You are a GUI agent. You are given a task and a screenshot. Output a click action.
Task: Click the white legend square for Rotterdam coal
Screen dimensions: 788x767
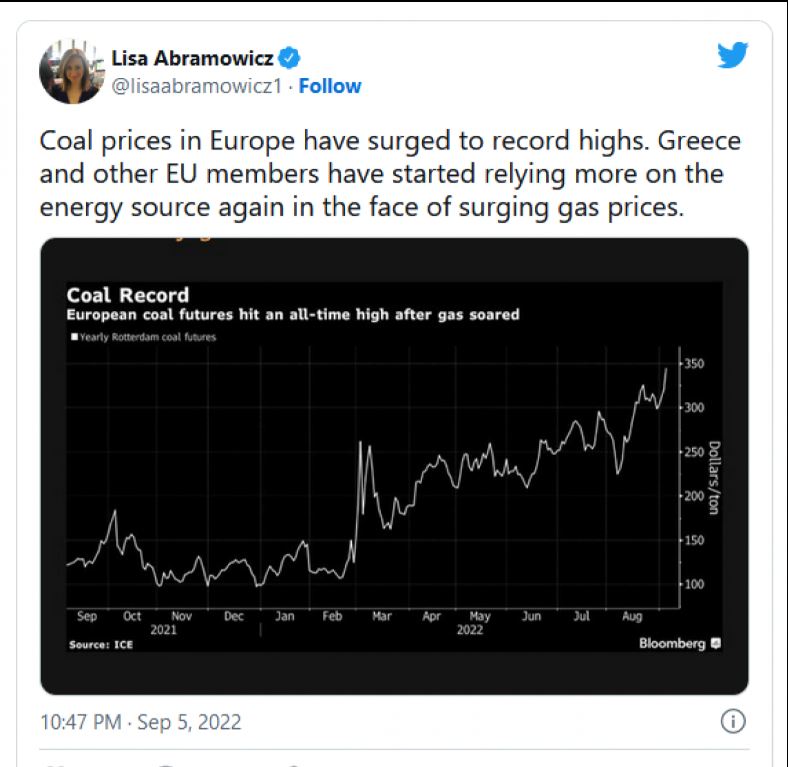pos(74,336)
